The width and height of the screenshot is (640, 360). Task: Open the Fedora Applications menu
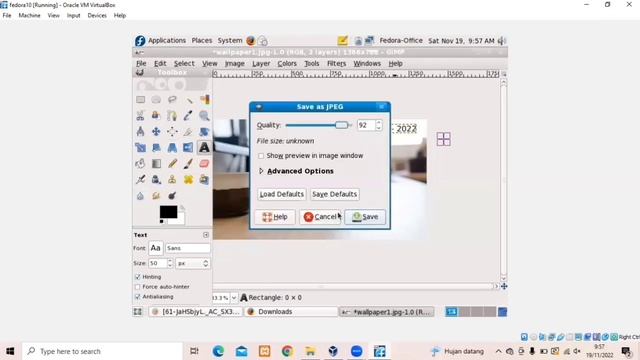click(x=167, y=40)
